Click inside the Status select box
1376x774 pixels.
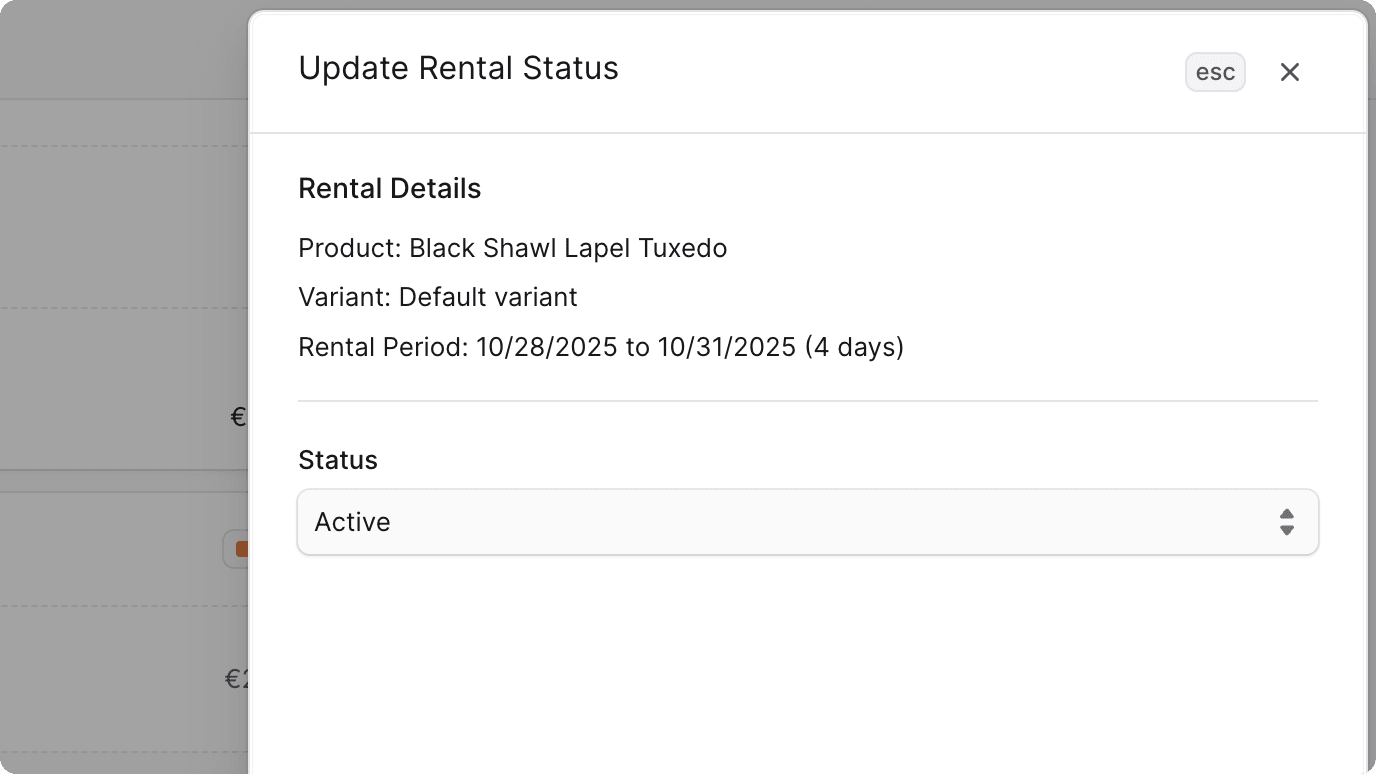[700, 521]
